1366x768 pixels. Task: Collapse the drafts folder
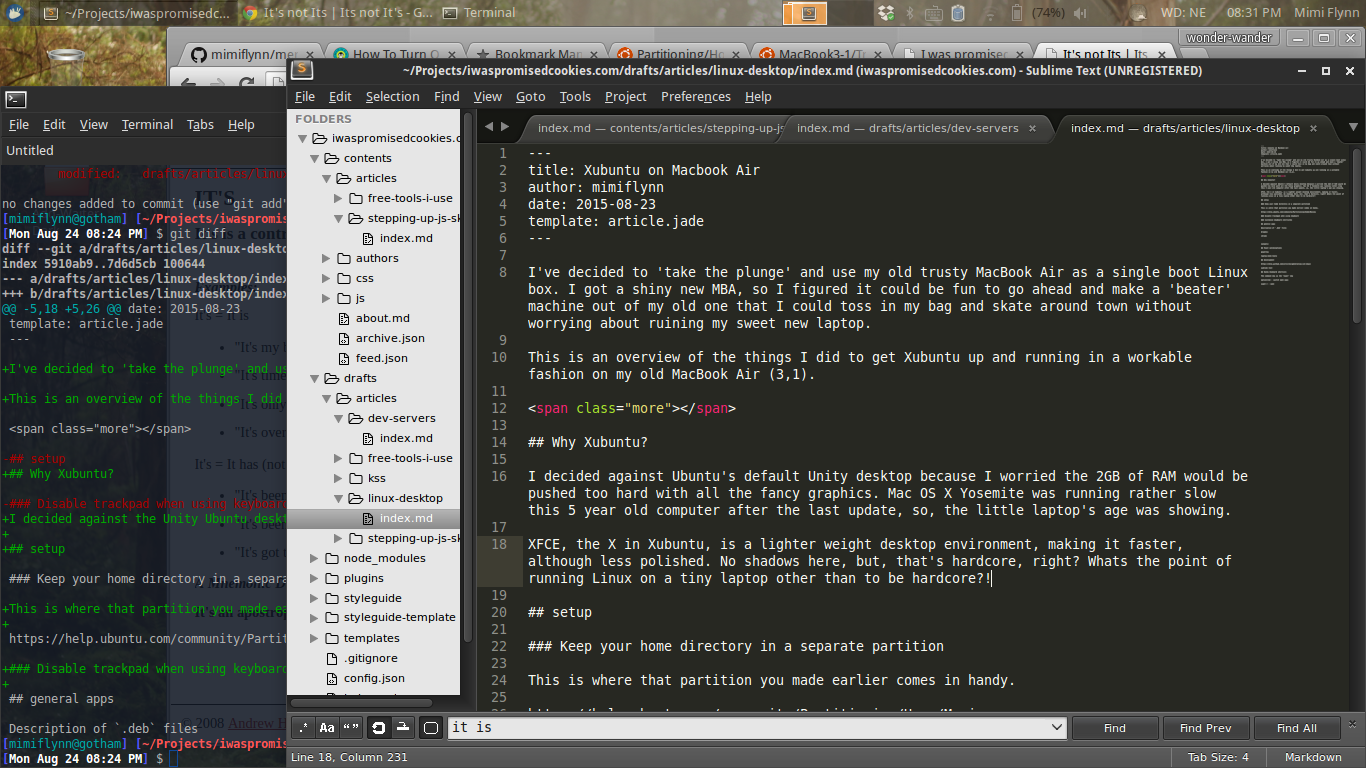(x=316, y=378)
